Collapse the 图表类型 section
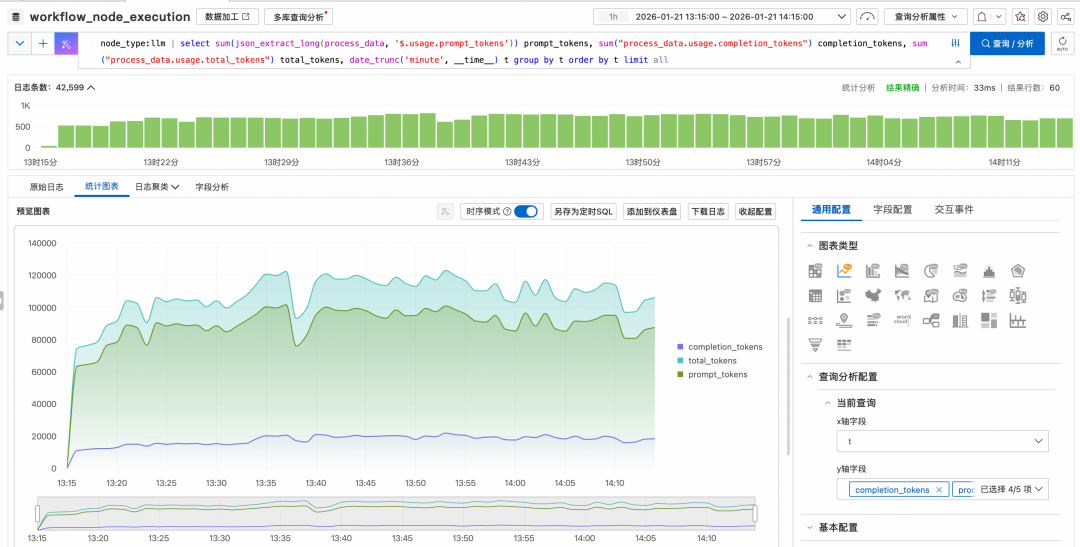 pyautogui.click(x=808, y=246)
